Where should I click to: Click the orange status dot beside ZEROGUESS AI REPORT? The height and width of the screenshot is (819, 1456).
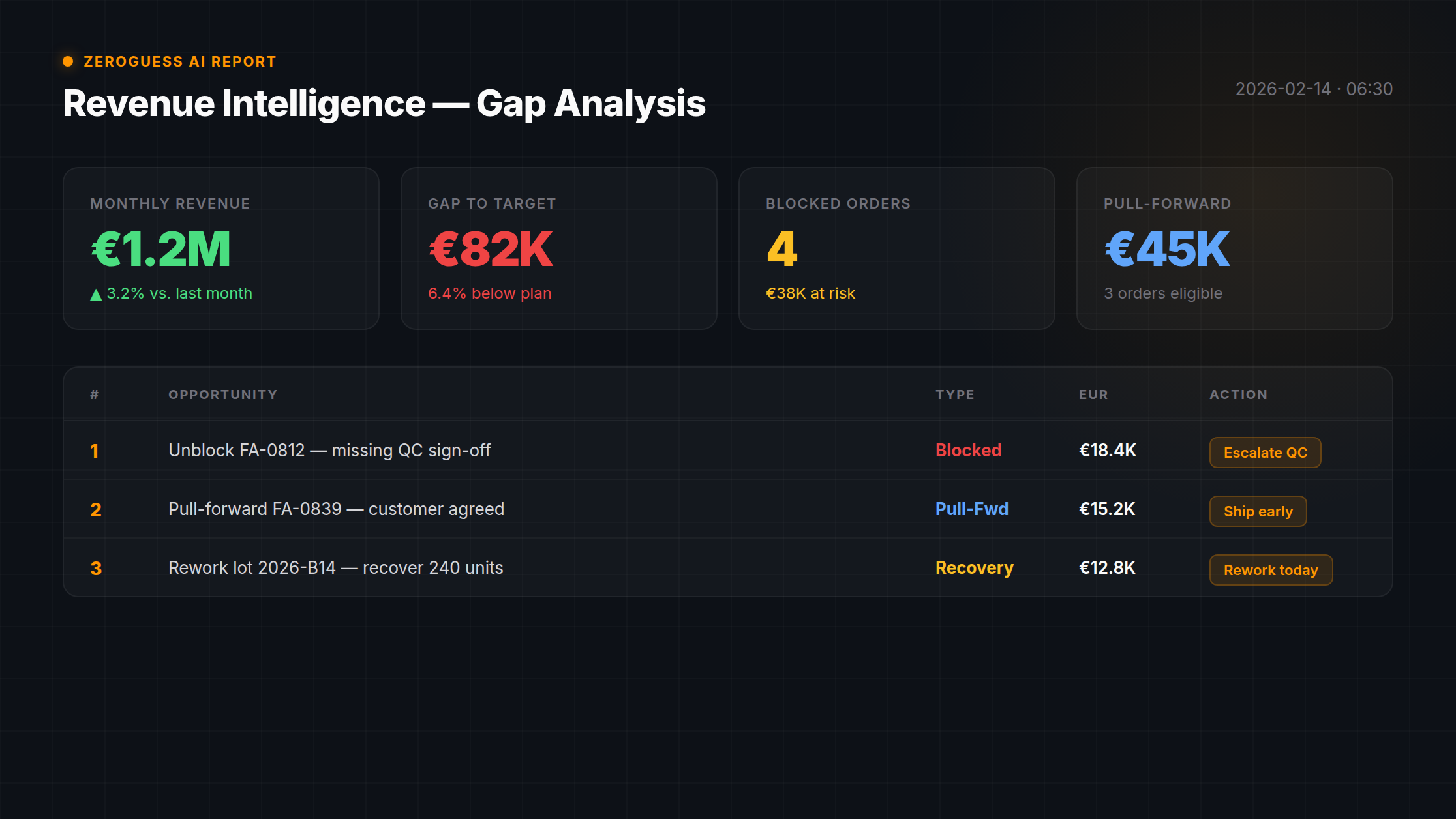[x=67, y=61]
